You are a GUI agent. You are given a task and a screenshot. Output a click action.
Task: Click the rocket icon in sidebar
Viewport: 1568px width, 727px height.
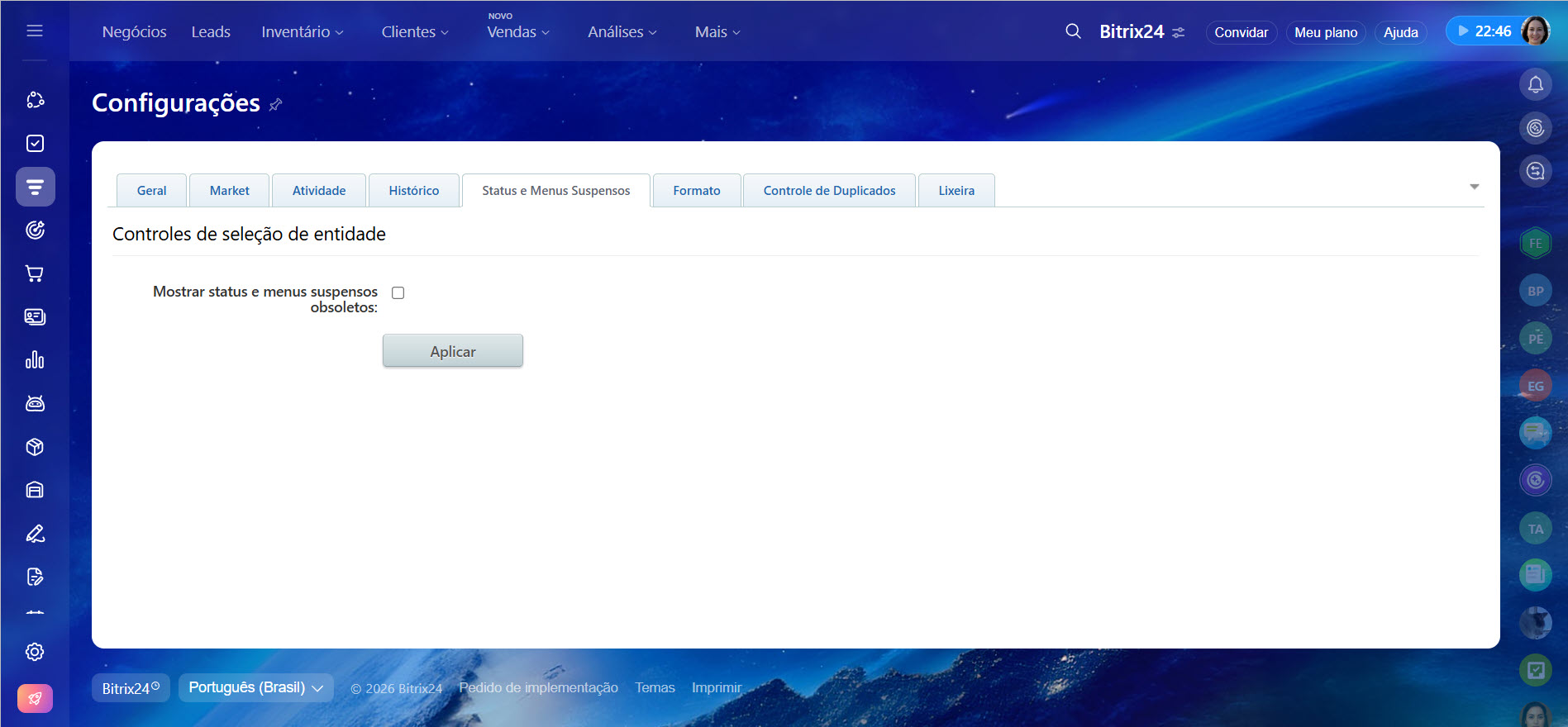click(x=35, y=698)
